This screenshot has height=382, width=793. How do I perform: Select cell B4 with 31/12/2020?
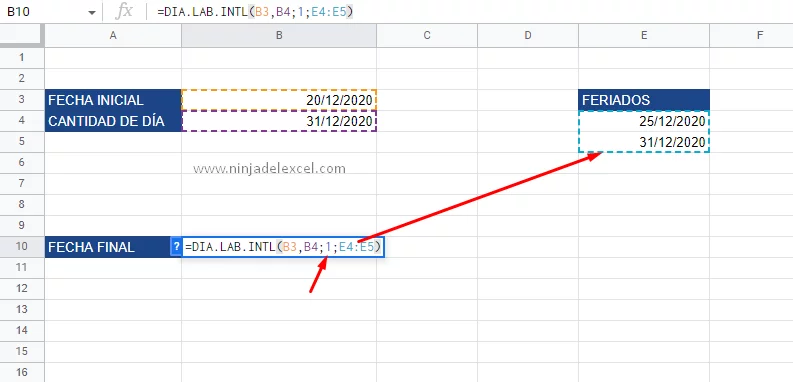[279, 121]
